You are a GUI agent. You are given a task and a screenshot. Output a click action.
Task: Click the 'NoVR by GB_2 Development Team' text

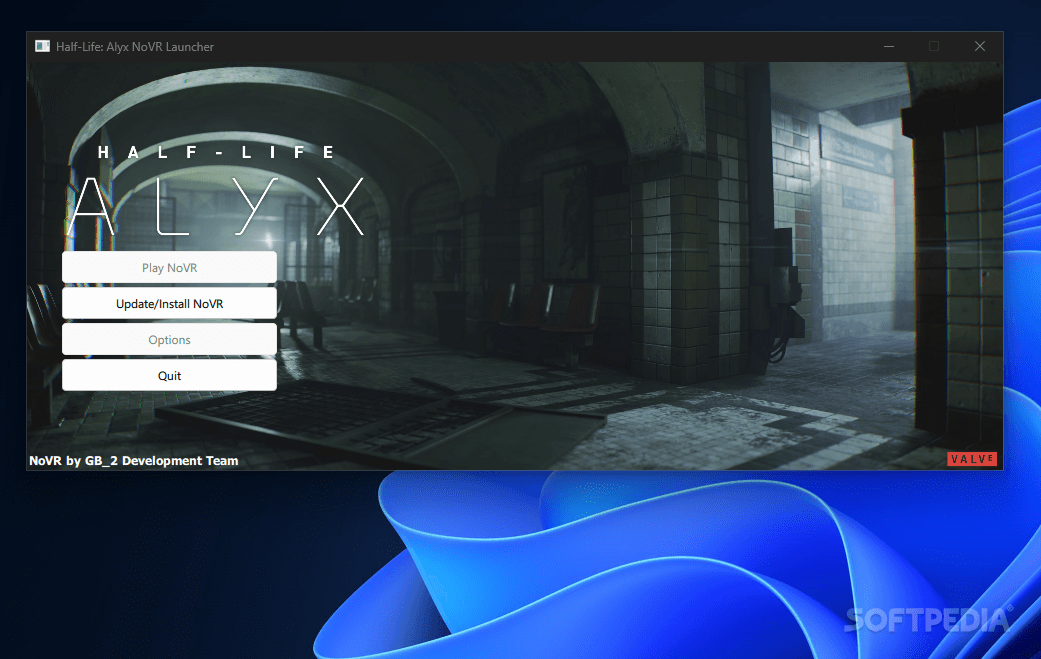(x=133, y=461)
